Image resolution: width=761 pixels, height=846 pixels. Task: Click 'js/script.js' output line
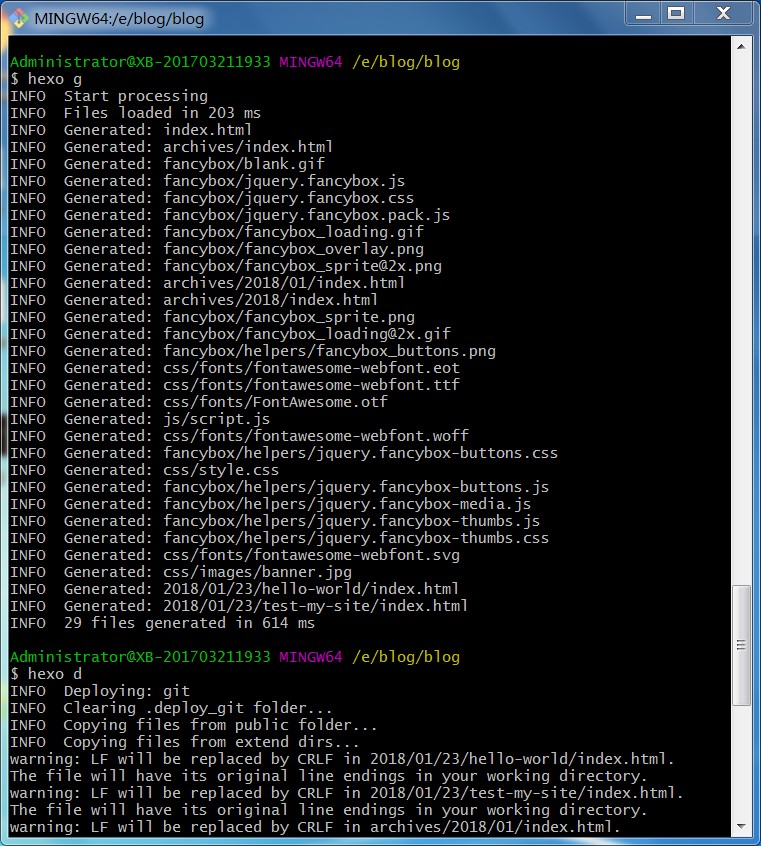[140, 419]
